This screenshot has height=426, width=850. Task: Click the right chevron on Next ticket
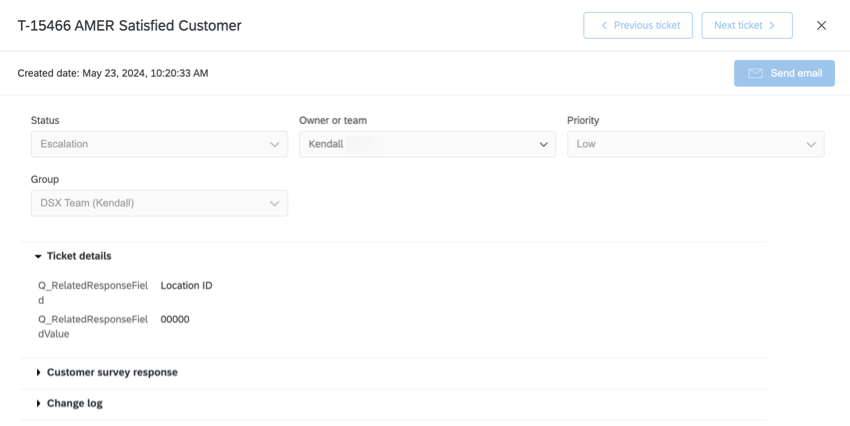772,26
